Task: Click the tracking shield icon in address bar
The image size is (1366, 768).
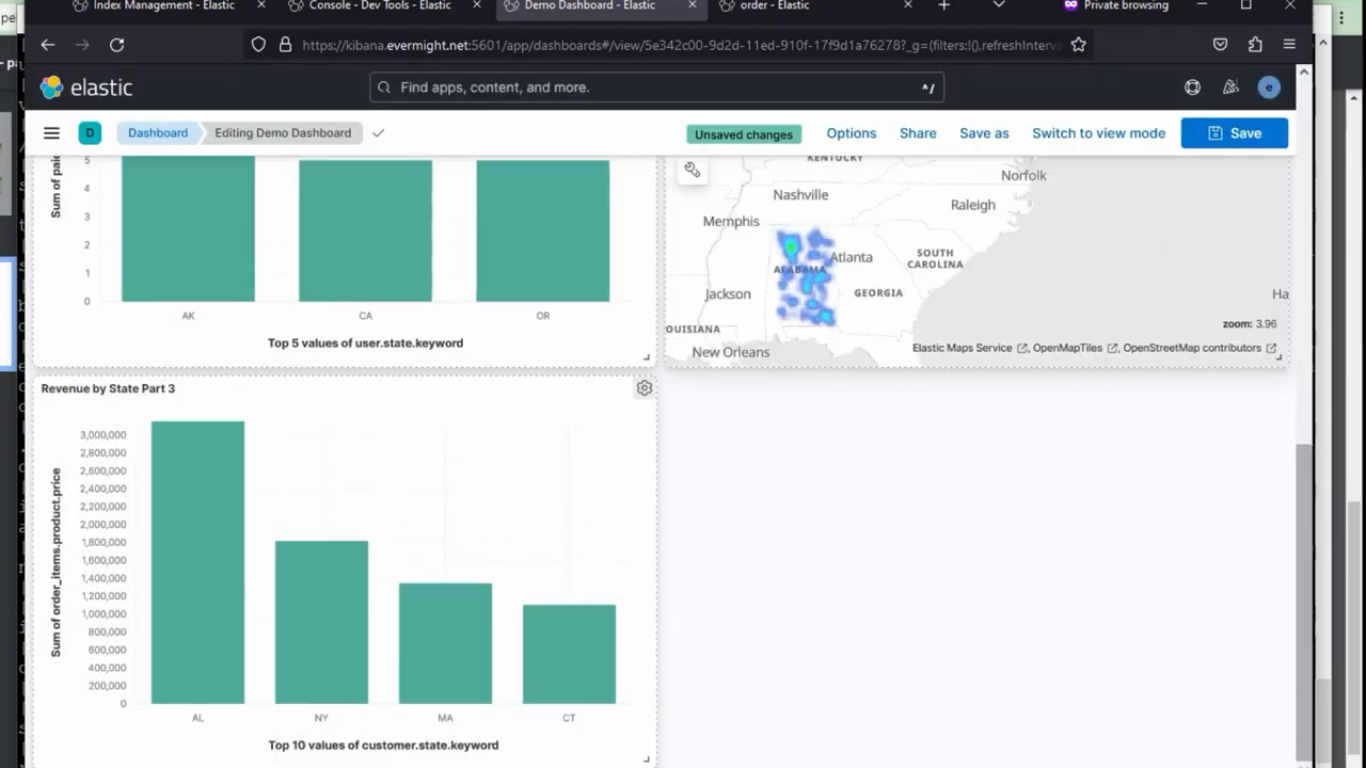Action: 259,45
